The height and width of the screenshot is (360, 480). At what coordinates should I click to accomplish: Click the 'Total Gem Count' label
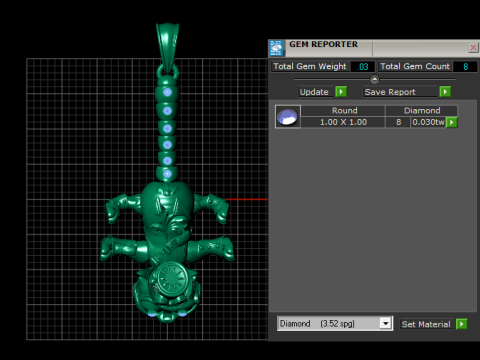click(x=415, y=66)
